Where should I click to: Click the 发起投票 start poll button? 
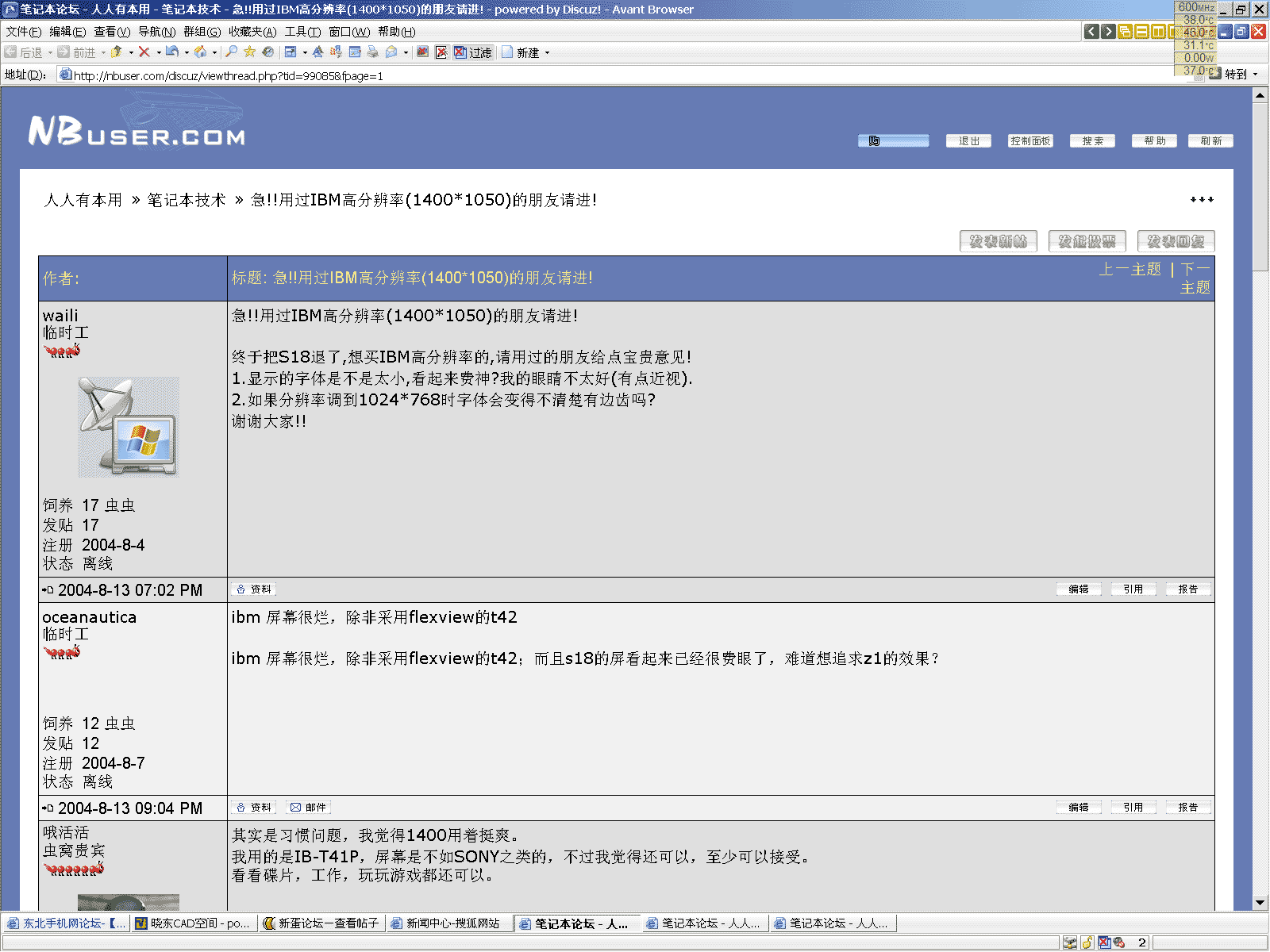pyautogui.click(x=1087, y=241)
